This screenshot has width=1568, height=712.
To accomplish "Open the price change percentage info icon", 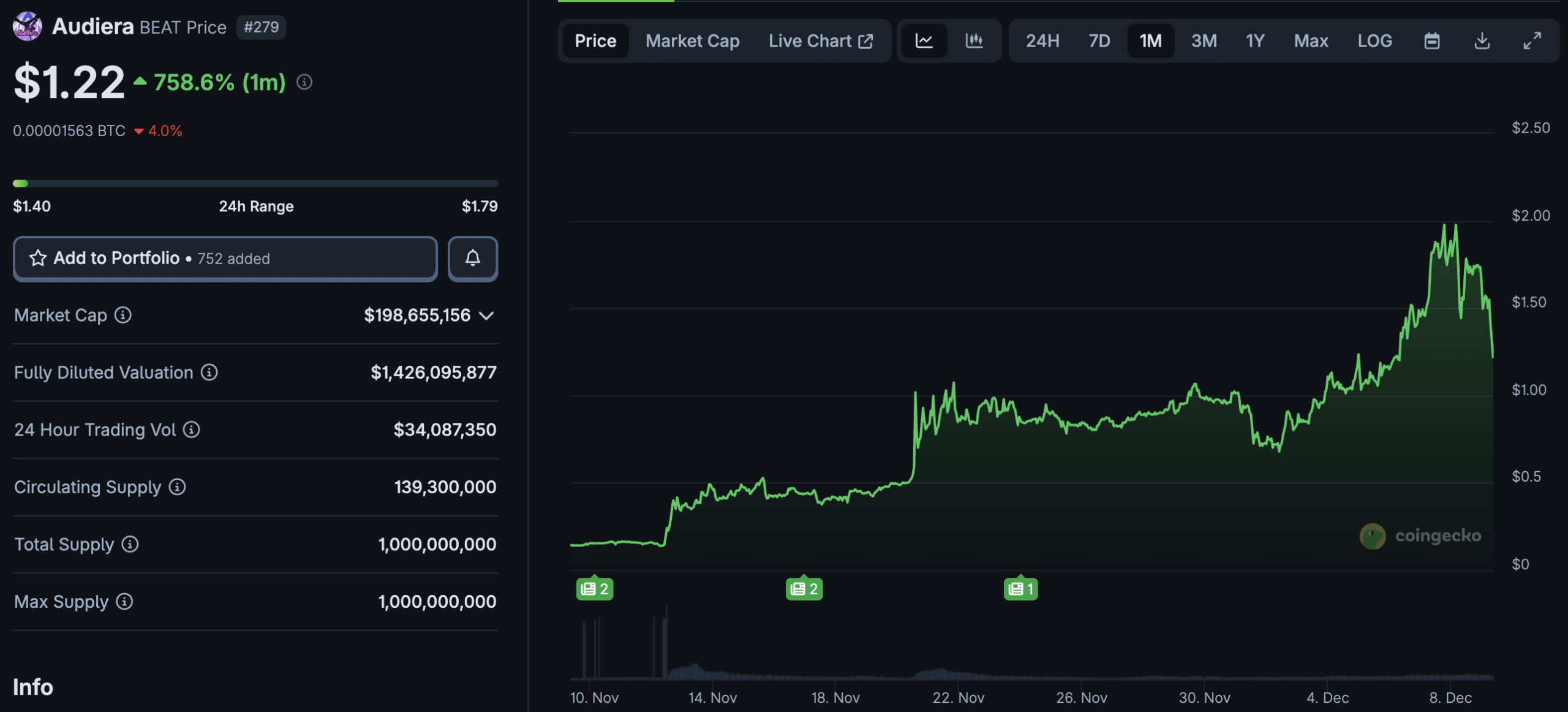I will (304, 81).
